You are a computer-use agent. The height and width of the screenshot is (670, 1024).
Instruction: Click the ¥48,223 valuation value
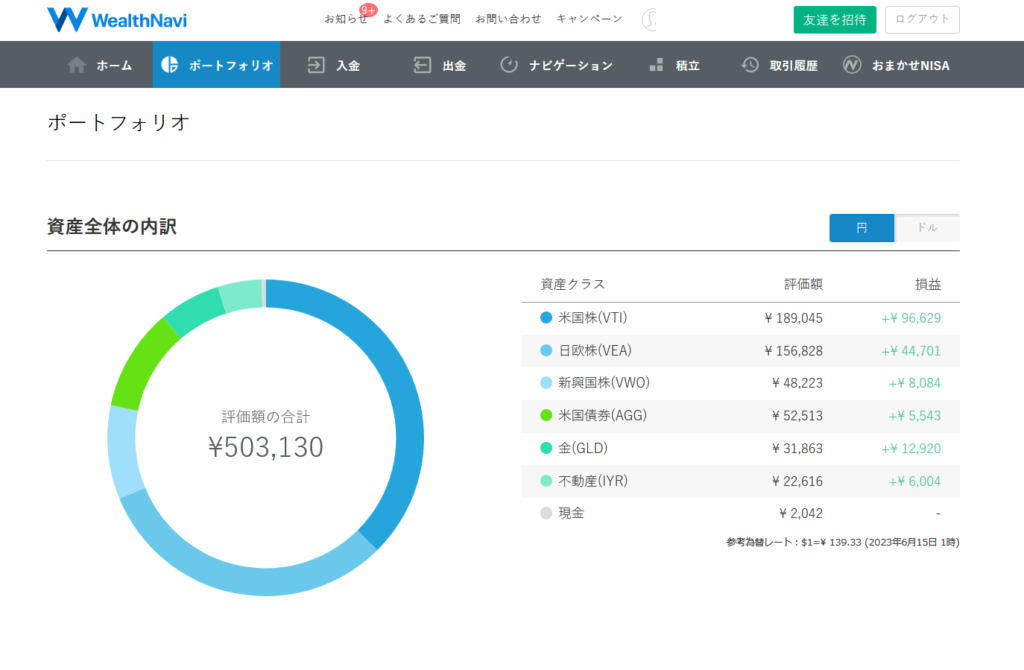[797, 383]
